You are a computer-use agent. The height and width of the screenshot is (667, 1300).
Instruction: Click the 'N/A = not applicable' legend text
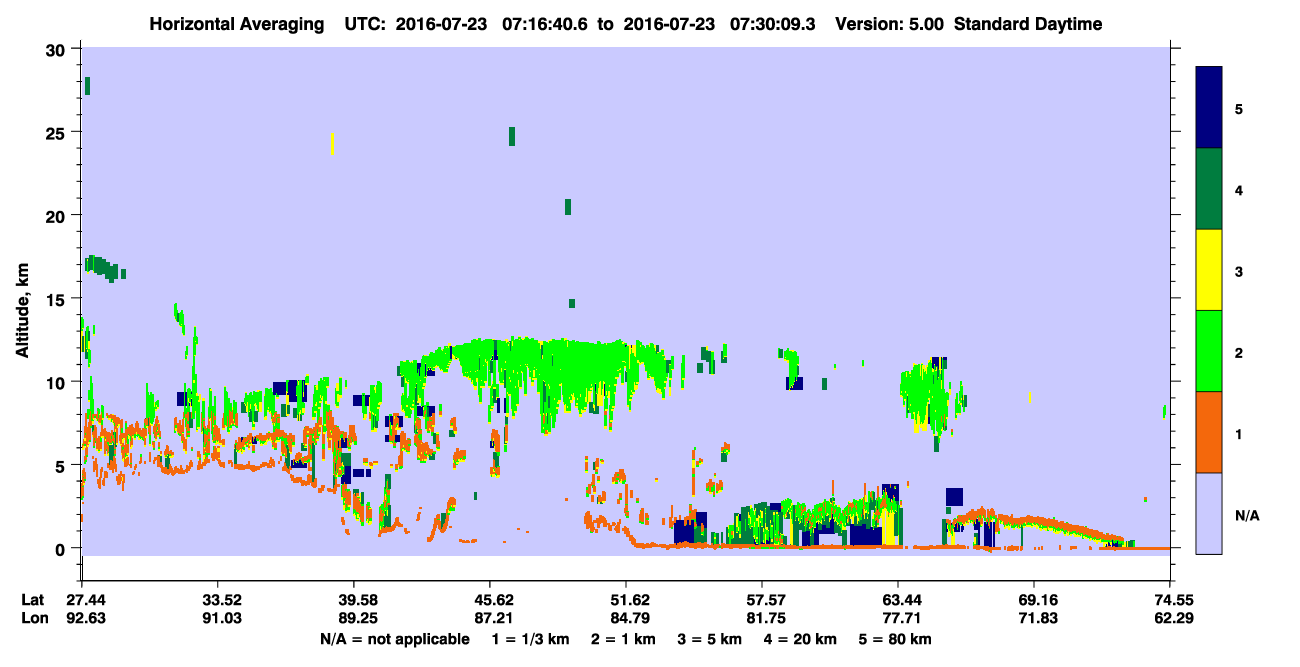(394, 639)
